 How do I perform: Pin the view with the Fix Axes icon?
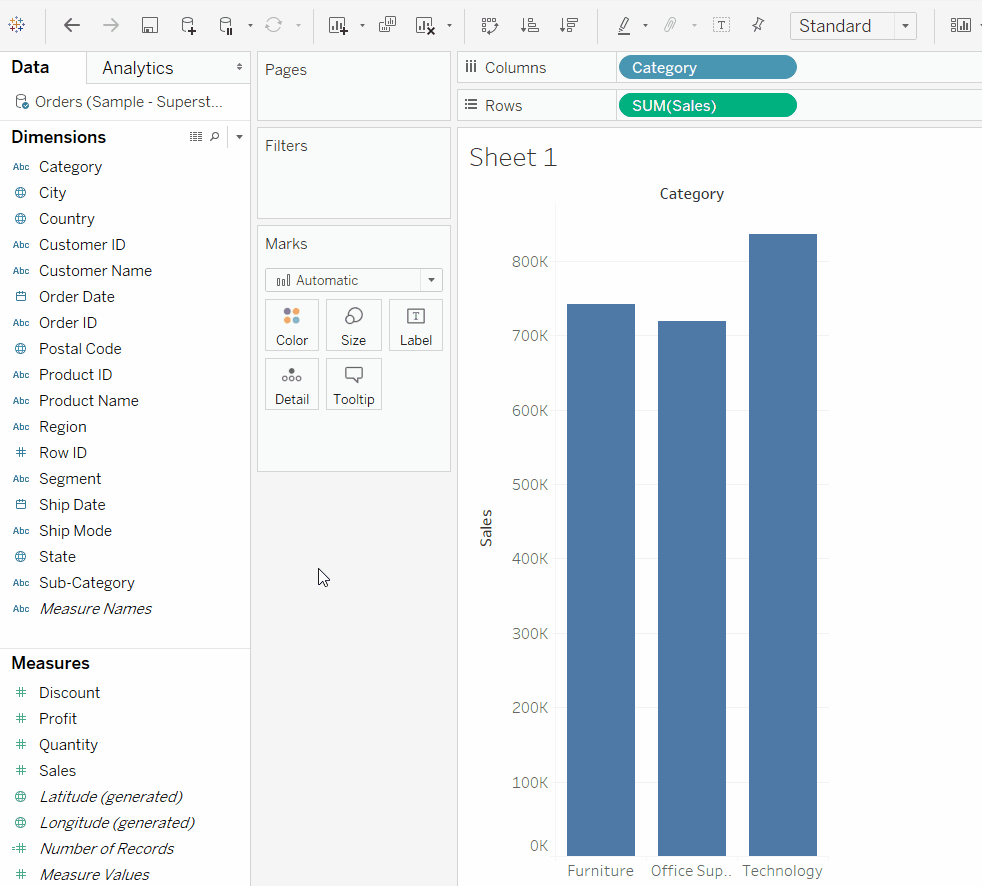pyautogui.click(x=758, y=25)
